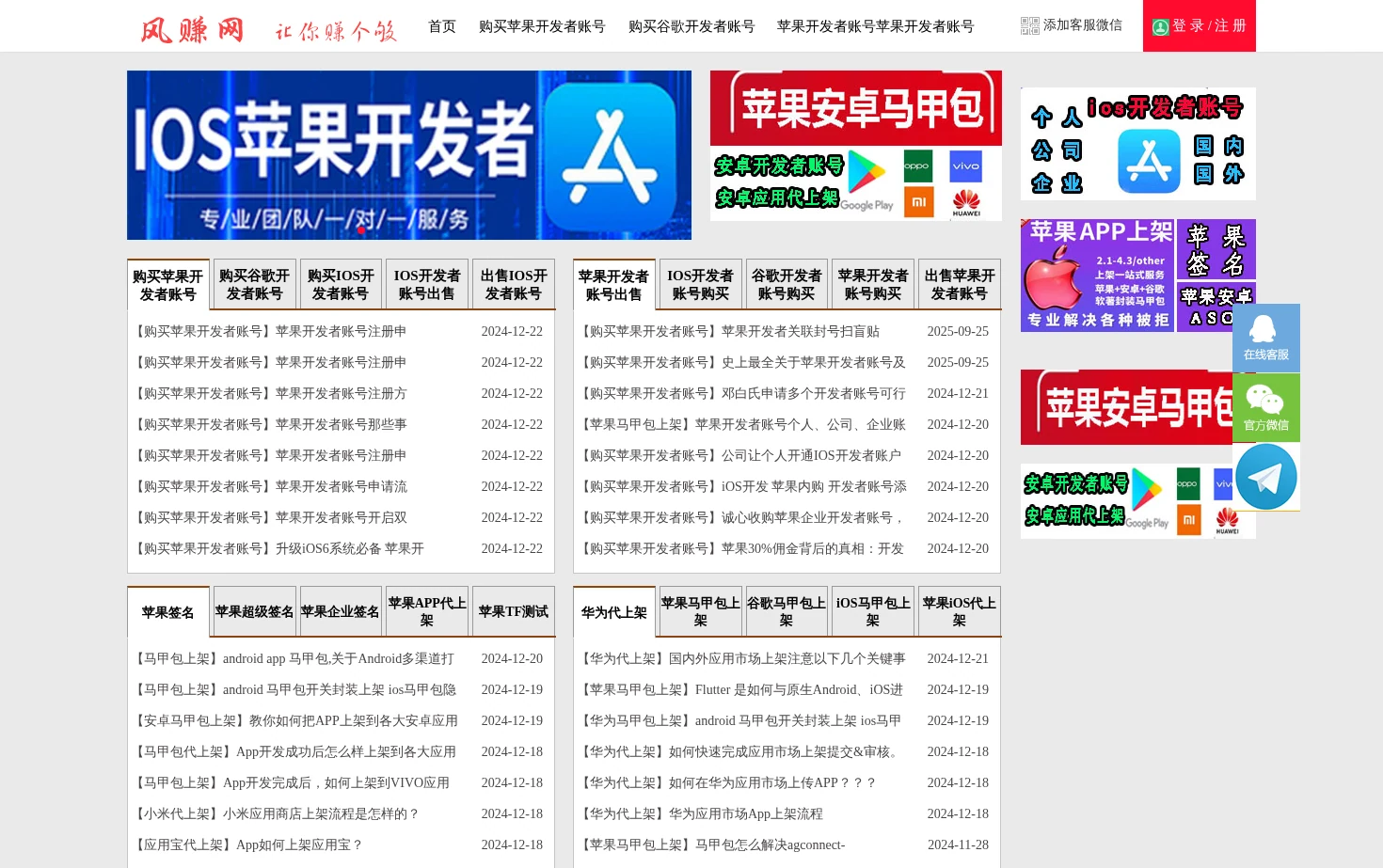Viewport: 1383px width, 868px height.
Task: Click the red 苹果安卓马甲包 banner at top center
Action: [856, 108]
